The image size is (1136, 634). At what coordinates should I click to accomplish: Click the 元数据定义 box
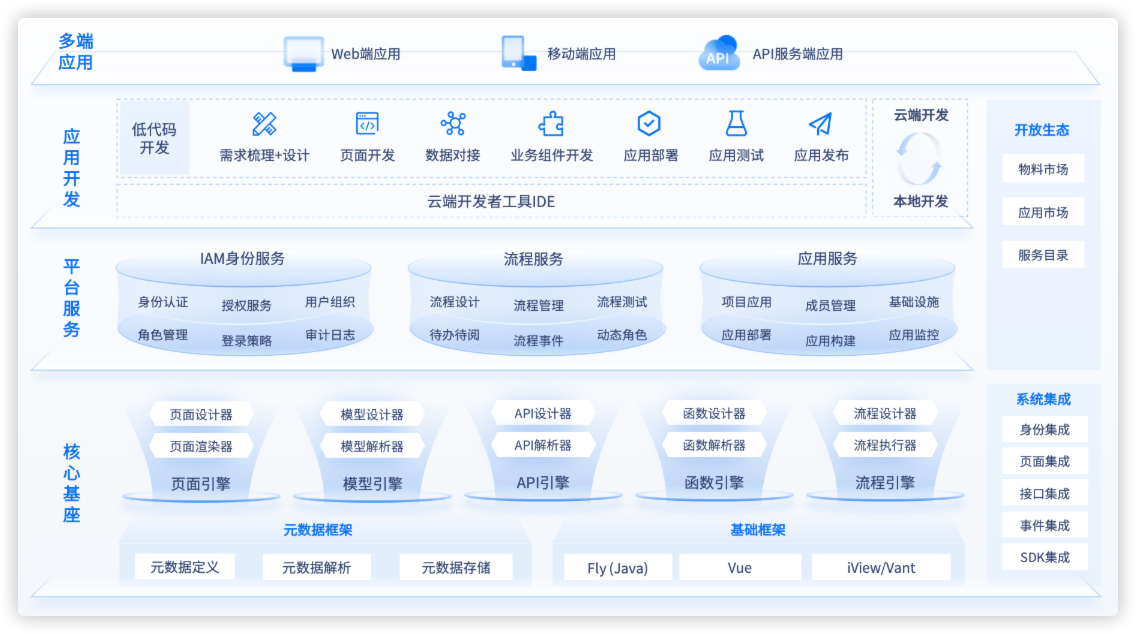pos(184,567)
